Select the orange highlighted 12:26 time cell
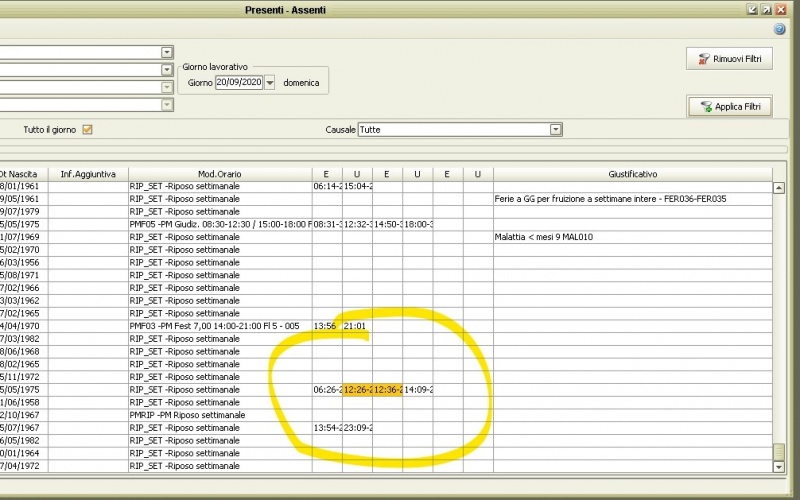This screenshot has height=500, width=800. click(x=357, y=389)
